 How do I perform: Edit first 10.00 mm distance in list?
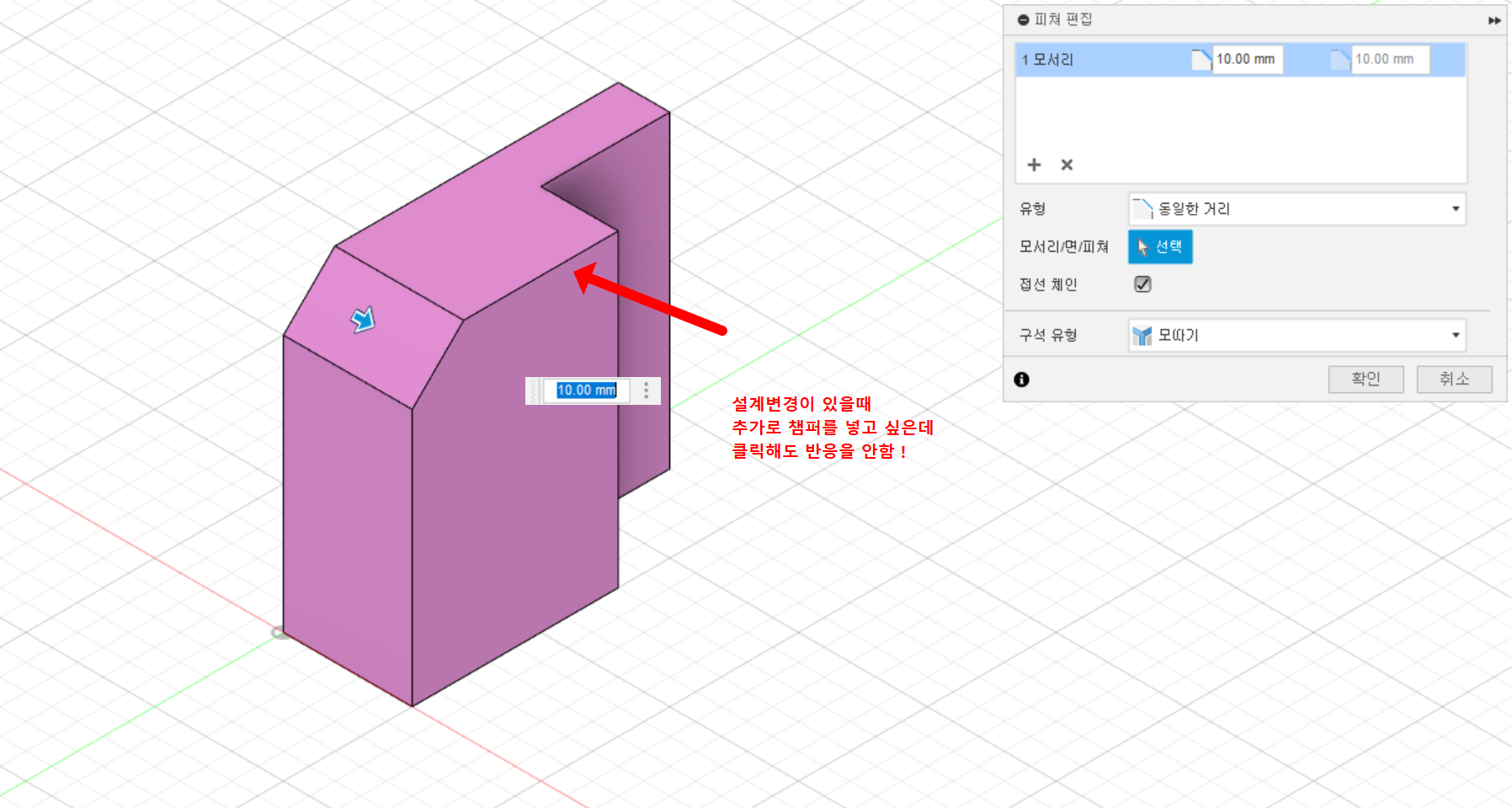[x=1247, y=60]
